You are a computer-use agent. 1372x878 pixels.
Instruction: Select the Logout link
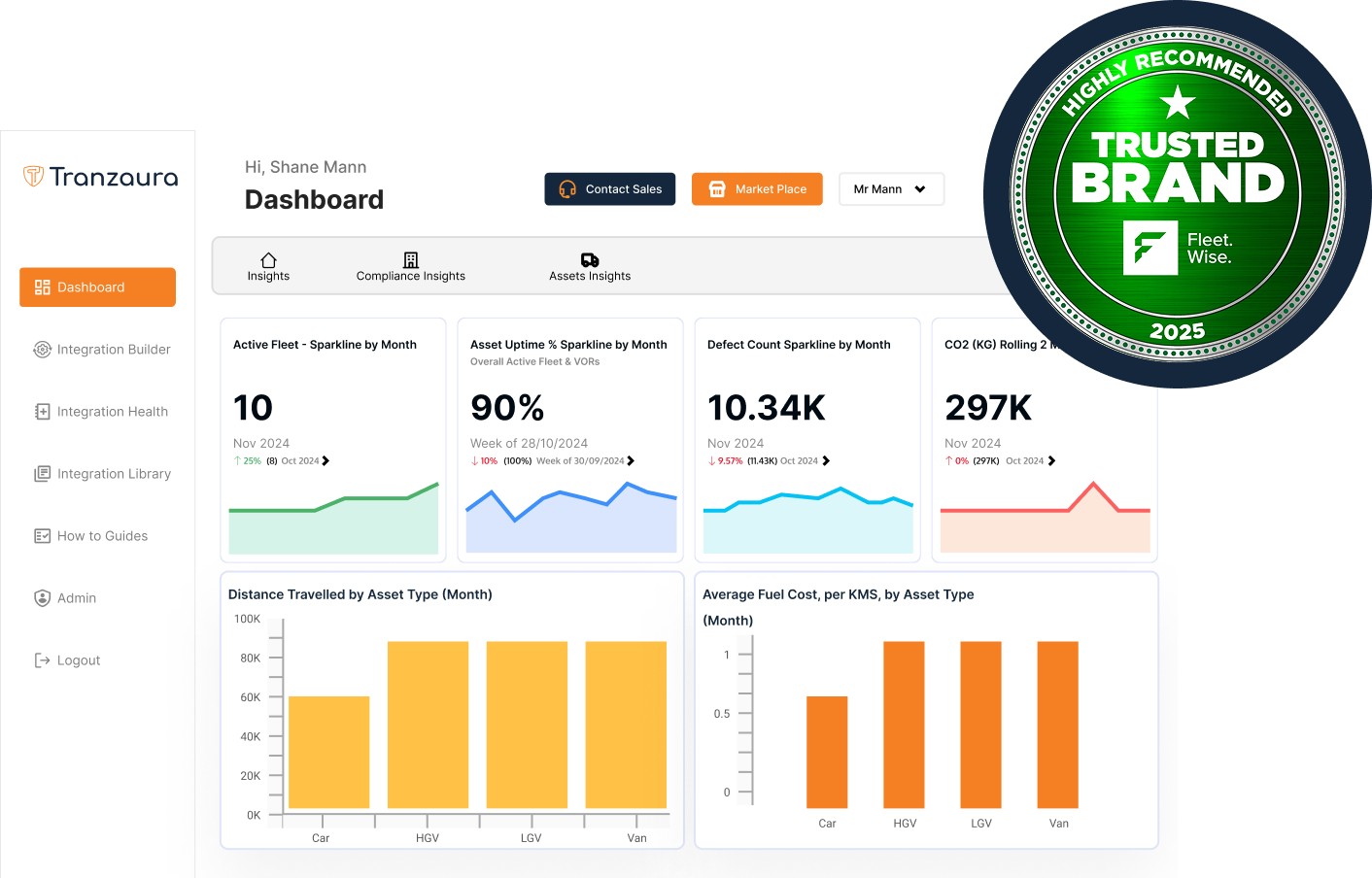[x=67, y=660]
